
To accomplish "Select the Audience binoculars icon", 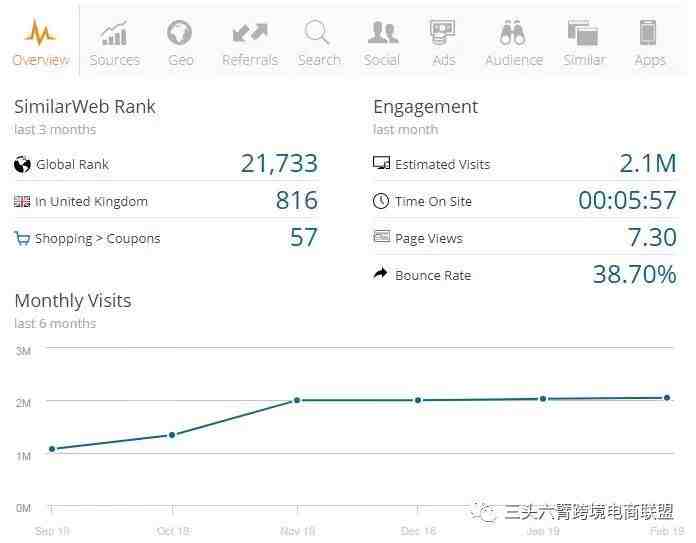I will pyautogui.click(x=513, y=33).
